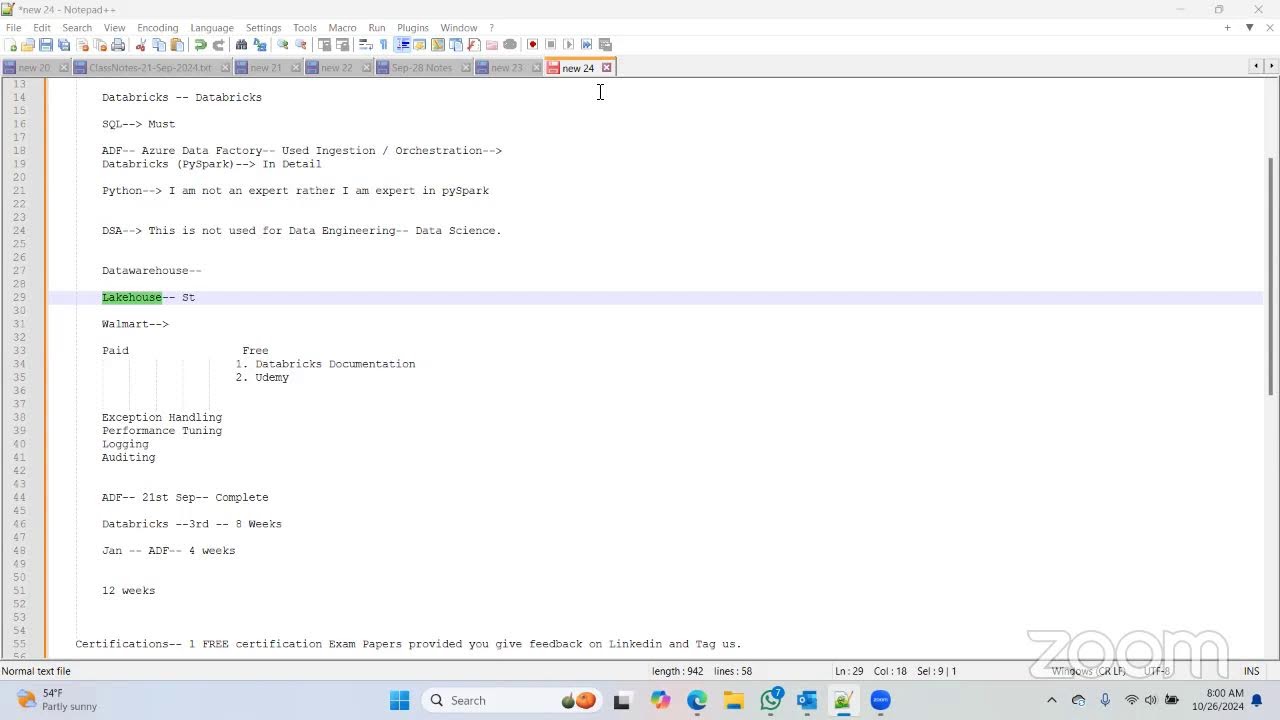Open Zoom from the taskbar
The image size is (1280, 720).
[880, 700]
